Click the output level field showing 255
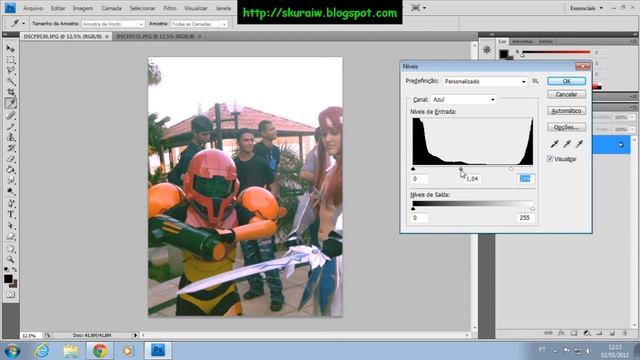The height and width of the screenshot is (360, 640). click(525, 218)
